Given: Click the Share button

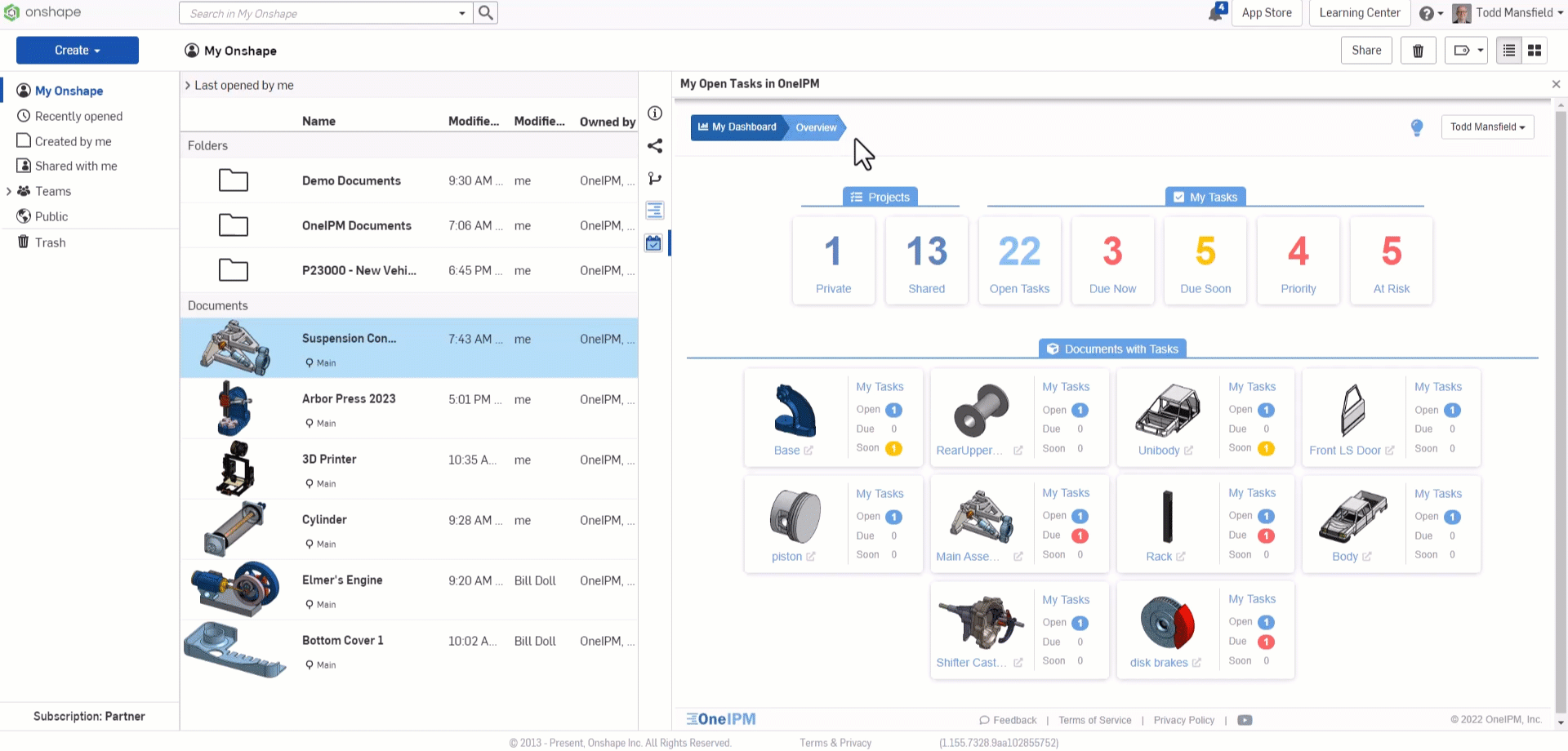Looking at the screenshot, I should coord(1366,50).
